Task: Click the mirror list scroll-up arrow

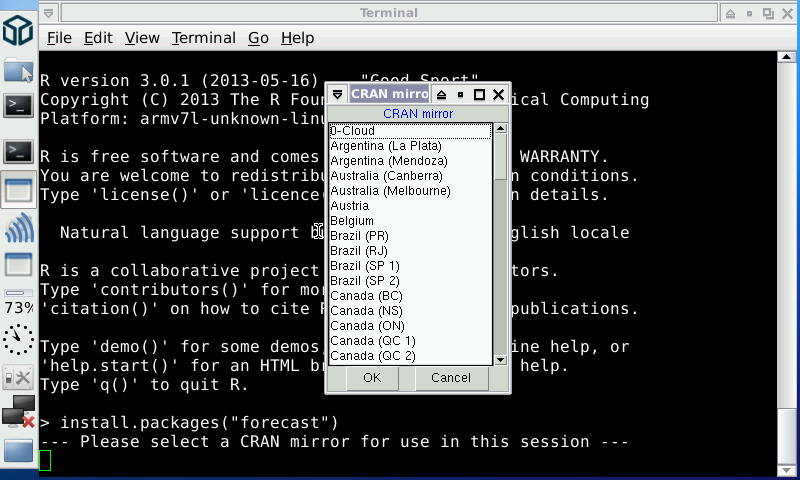Action: point(501,129)
